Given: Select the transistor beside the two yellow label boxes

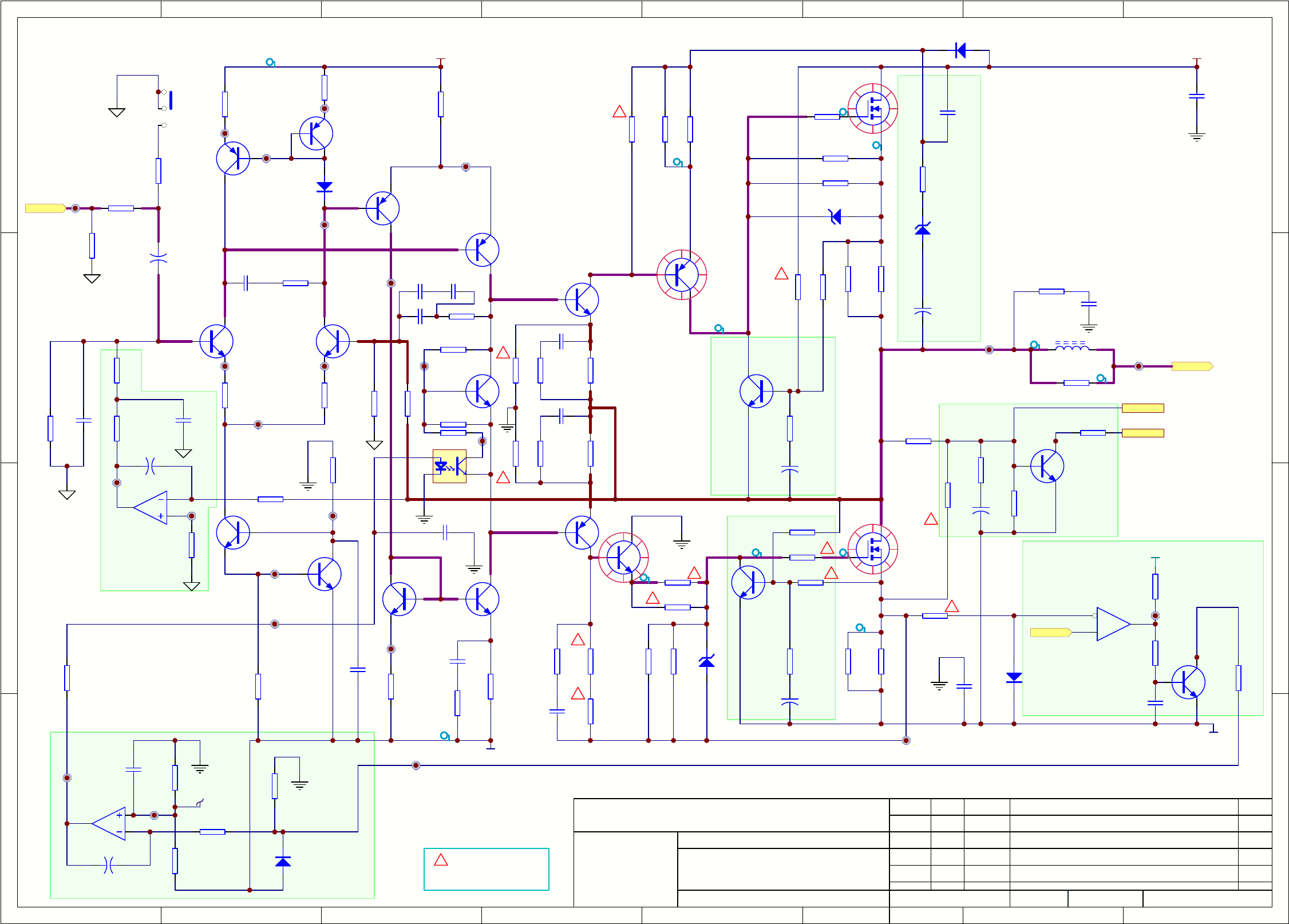Looking at the screenshot, I should (1047, 466).
